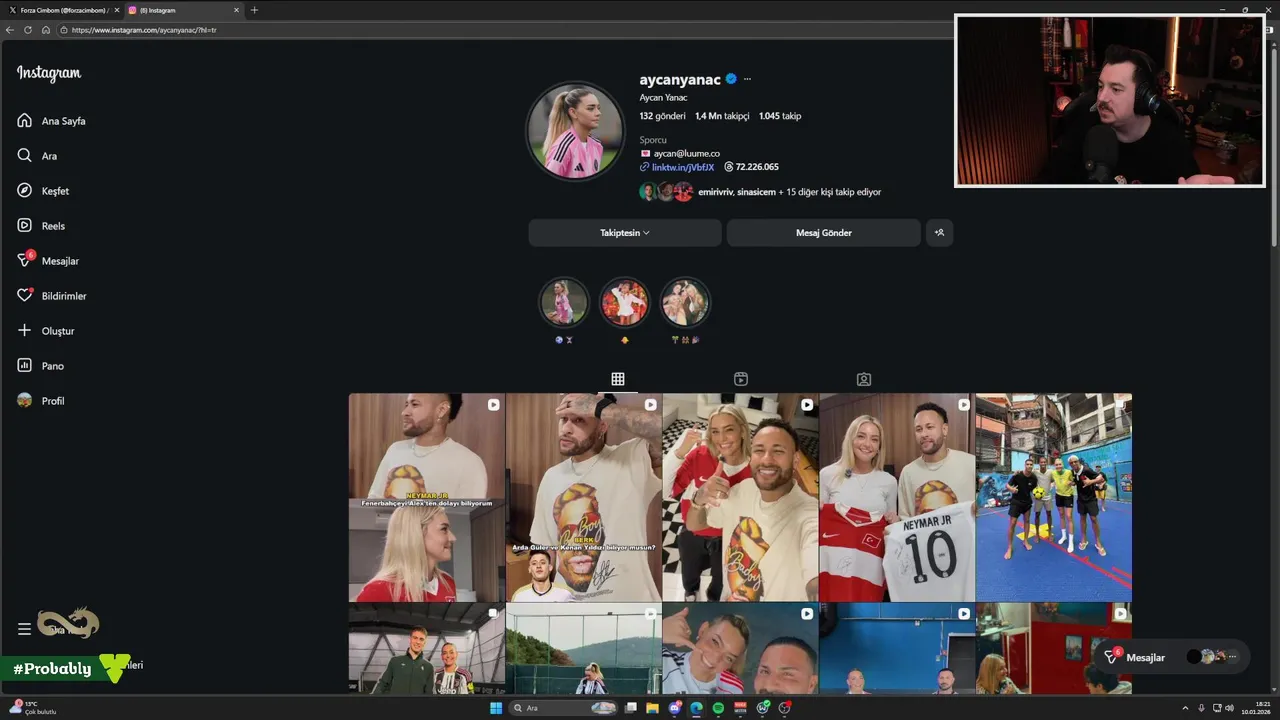Open the blue street football court post

tap(1054, 497)
